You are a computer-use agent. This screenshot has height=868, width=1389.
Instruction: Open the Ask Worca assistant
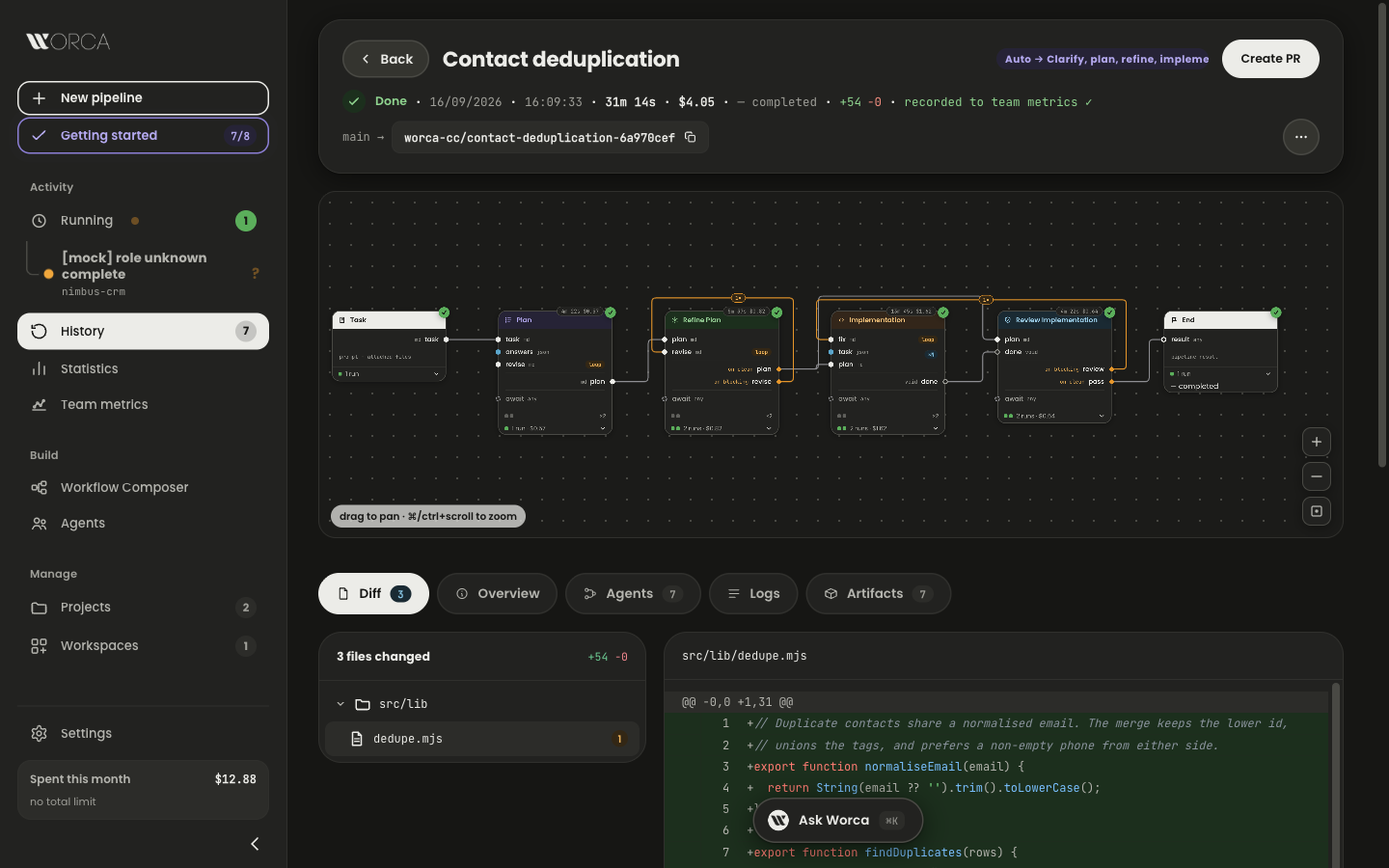[837, 821]
